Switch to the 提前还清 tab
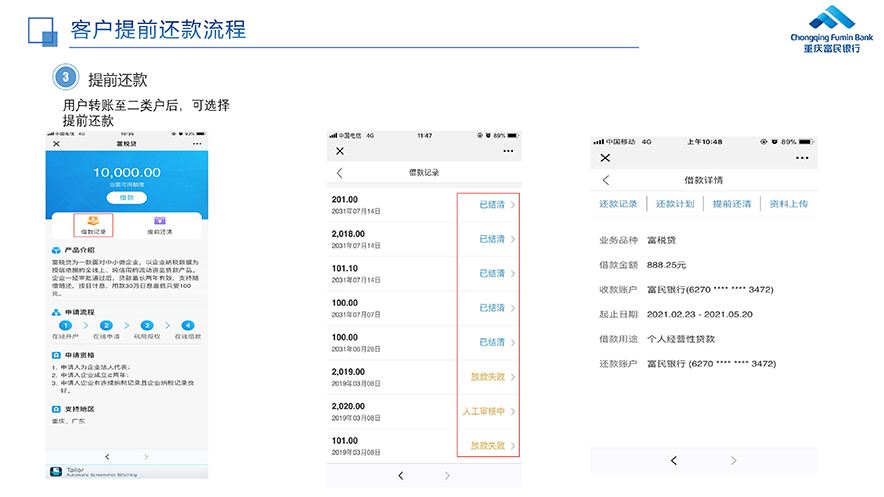 pos(732,204)
